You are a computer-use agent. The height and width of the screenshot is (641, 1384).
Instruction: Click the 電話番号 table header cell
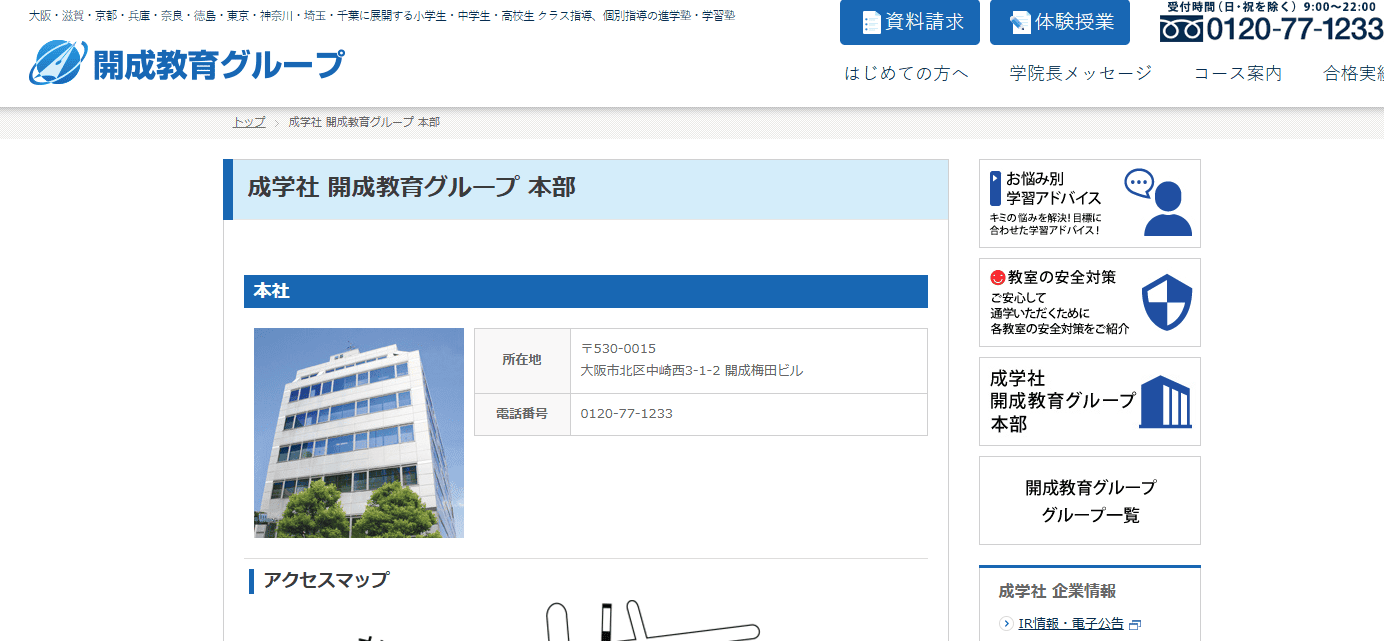(522, 414)
